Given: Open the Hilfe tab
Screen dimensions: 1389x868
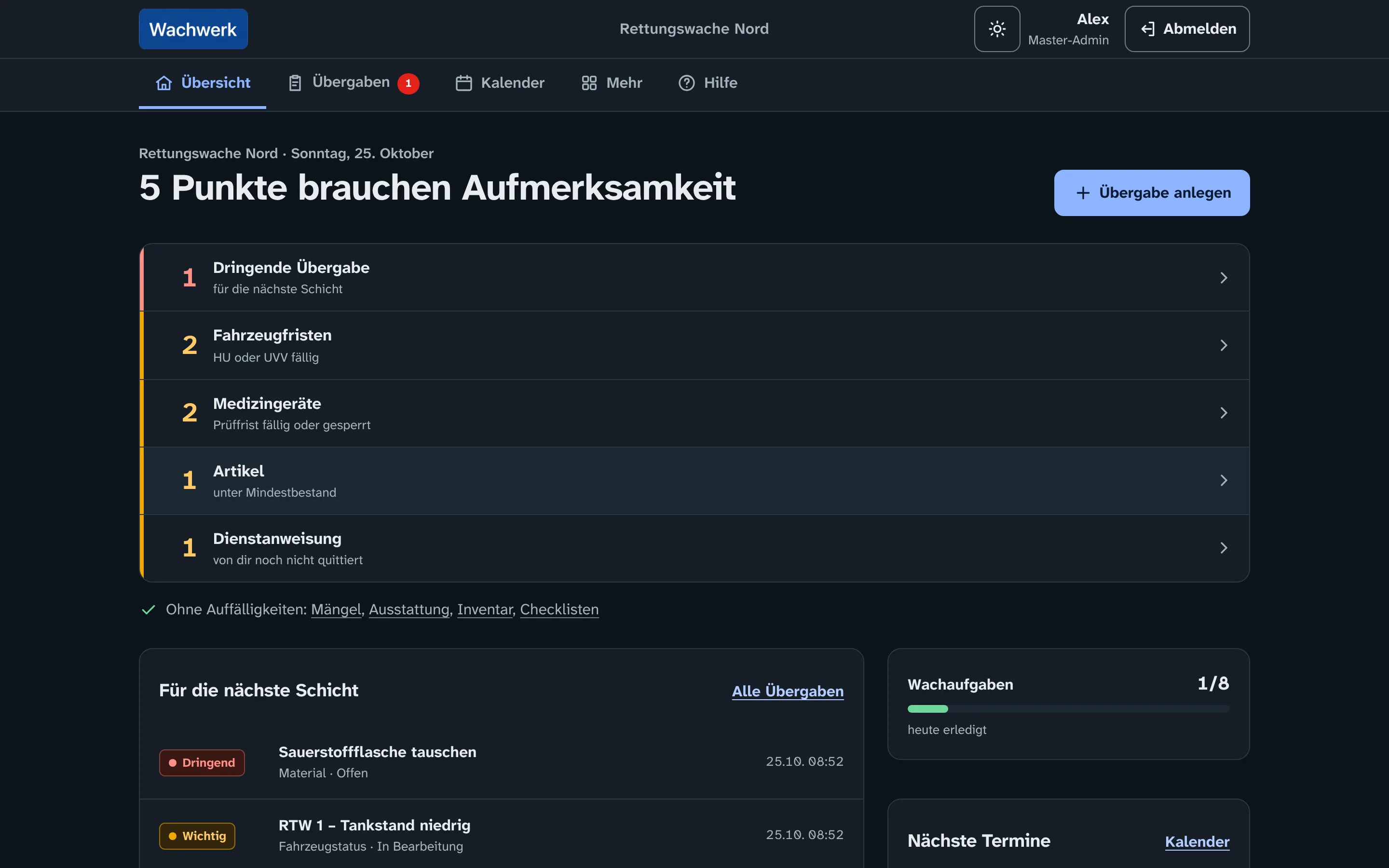Looking at the screenshot, I should 708,83.
